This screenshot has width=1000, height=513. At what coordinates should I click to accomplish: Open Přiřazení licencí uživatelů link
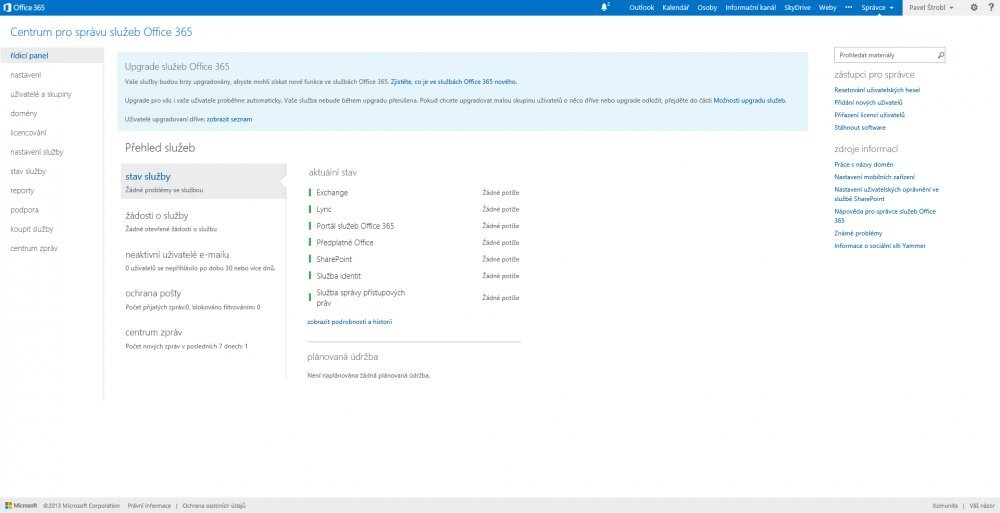(869, 115)
